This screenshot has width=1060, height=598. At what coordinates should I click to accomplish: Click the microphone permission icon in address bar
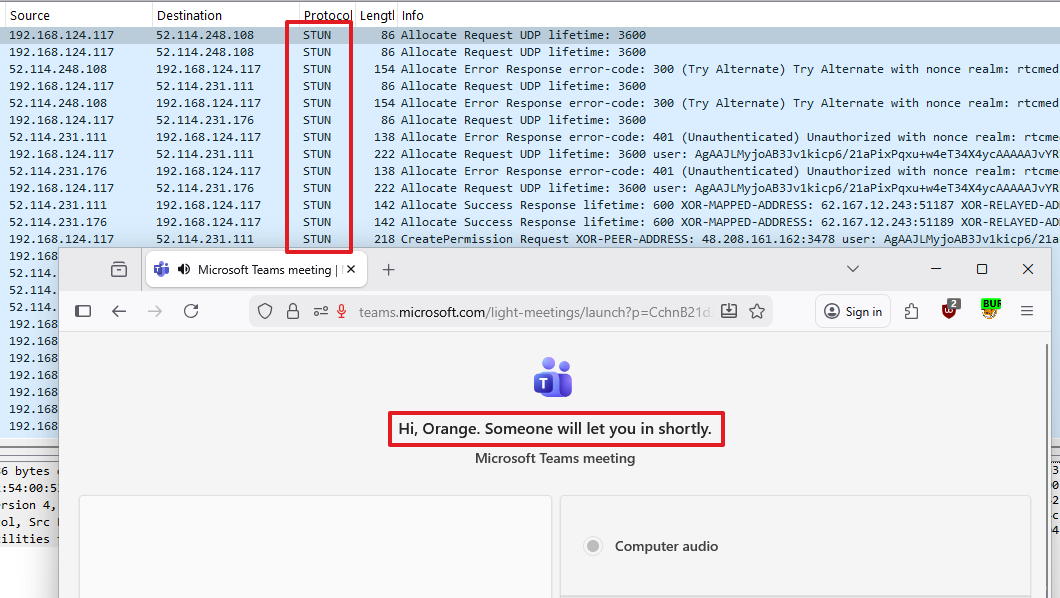341,311
